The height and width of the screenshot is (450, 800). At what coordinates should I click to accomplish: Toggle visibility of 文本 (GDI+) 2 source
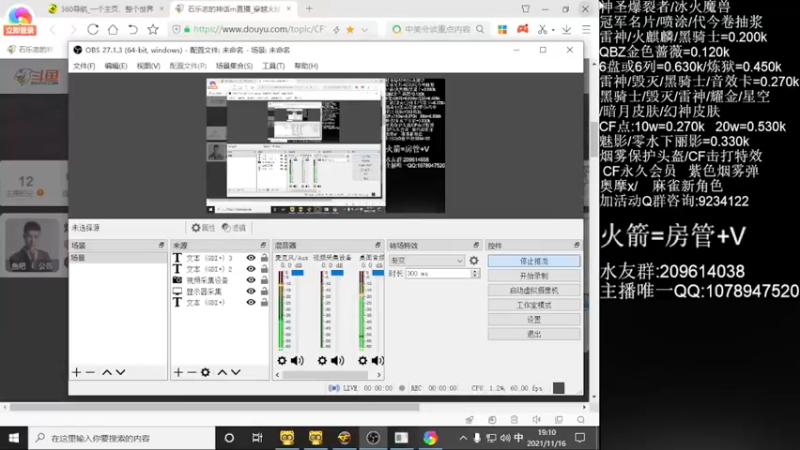[251, 269]
